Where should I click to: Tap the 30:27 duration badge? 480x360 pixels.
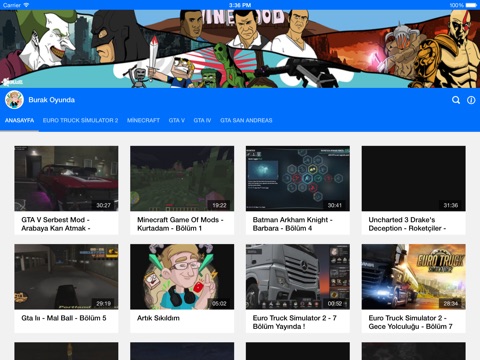103,205
